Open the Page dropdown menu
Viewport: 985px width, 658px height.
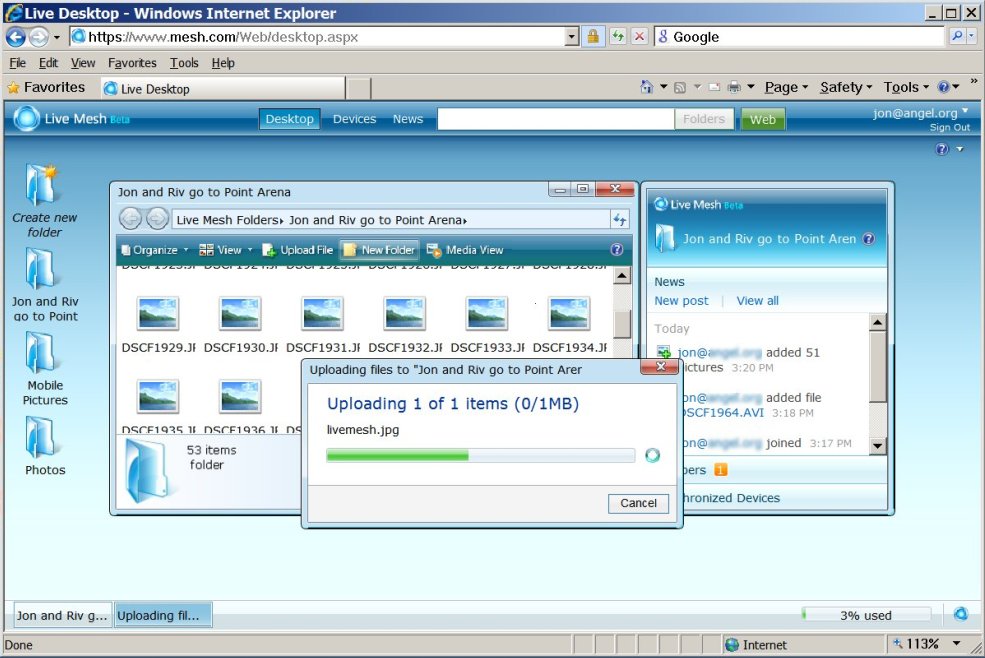[x=786, y=87]
